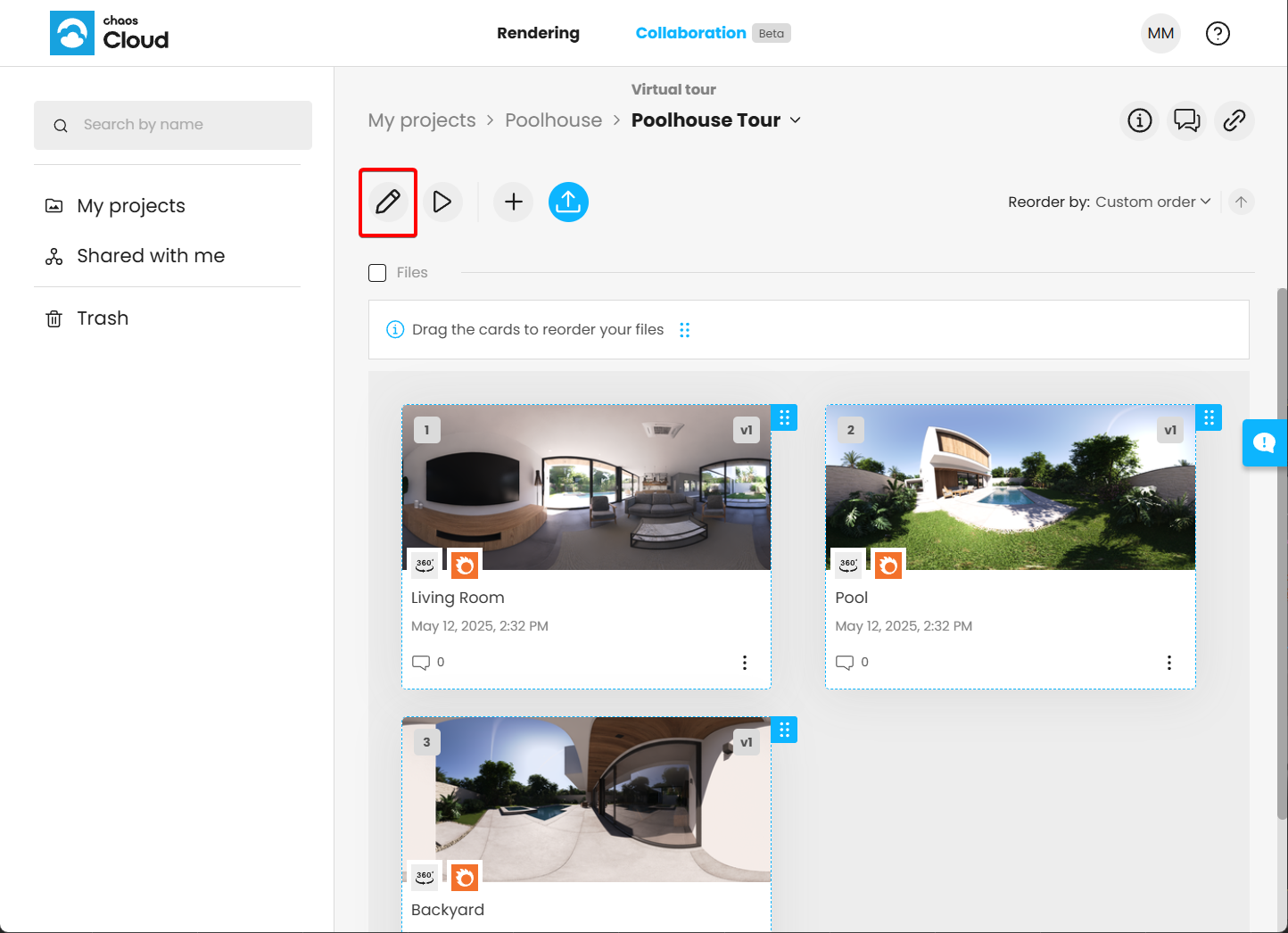Grab the drag handle on Living Room card

(x=784, y=417)
